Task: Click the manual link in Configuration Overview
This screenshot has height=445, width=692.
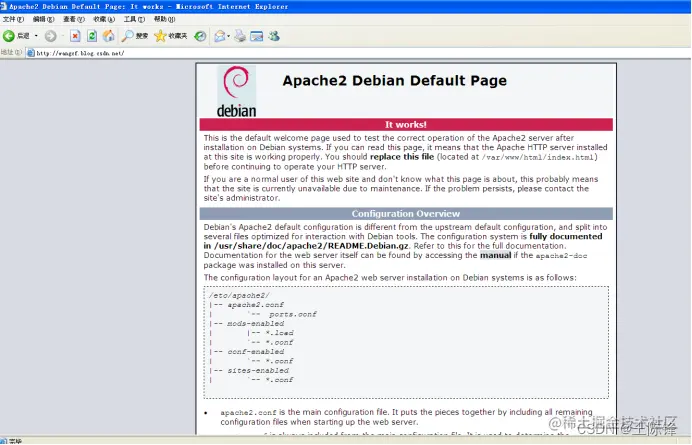Action: [495, 255]
